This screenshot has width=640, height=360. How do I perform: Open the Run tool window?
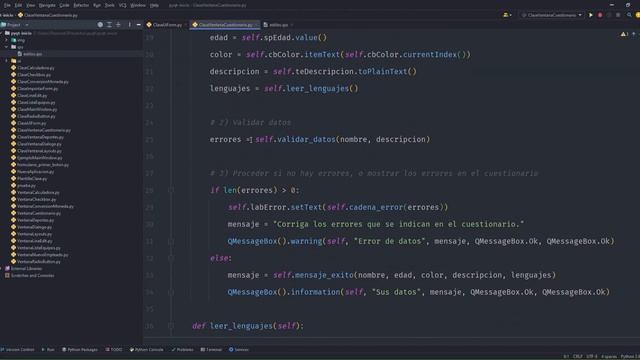[48, 350]
